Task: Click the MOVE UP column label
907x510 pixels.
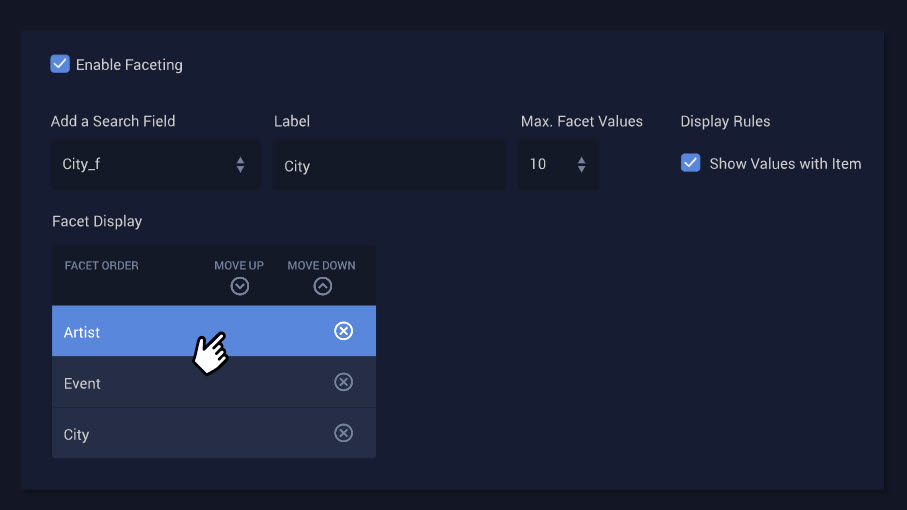Action: pyautogui.click(x=239, y=265)
